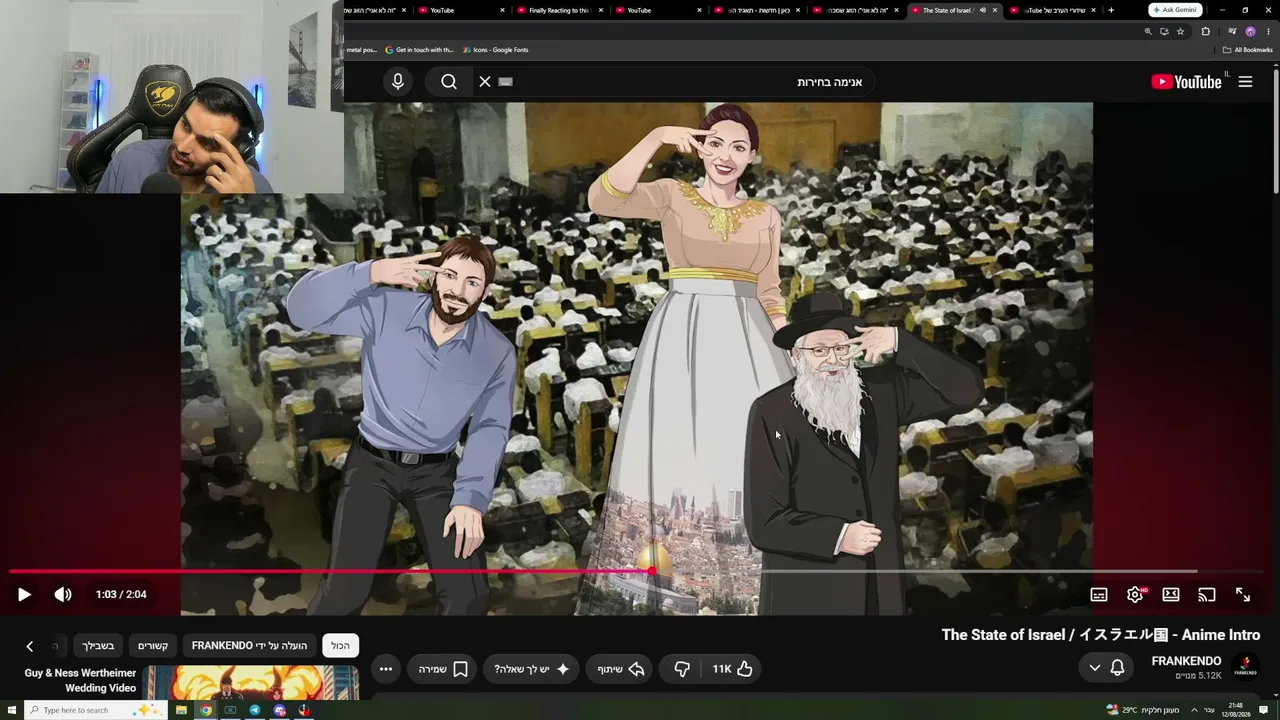The width and height of the screenshot is (1280, 720).
Task: Select the בשבילך filter chip
Action: pos(98,646)
